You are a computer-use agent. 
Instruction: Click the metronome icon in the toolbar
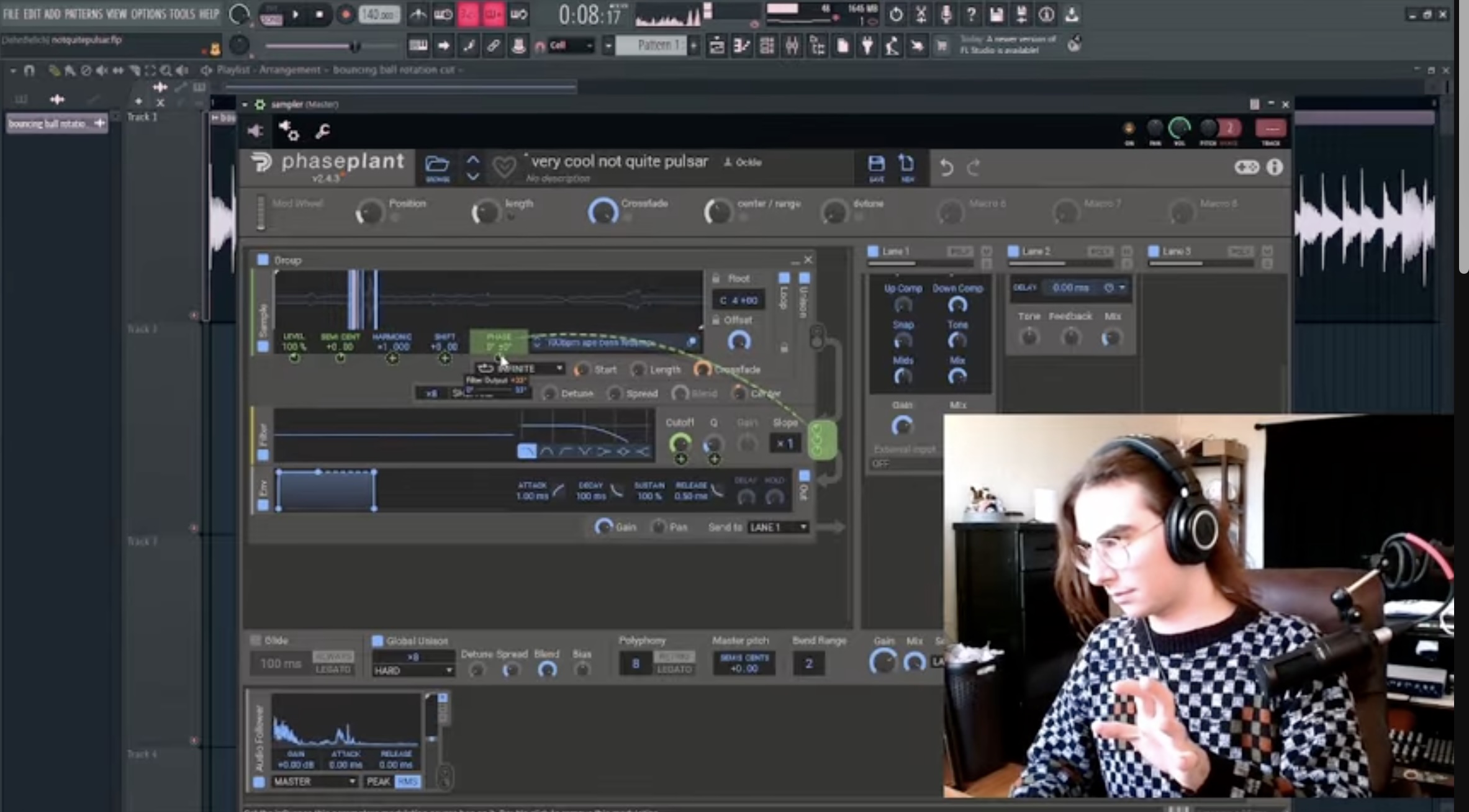(x=418, y=14)
